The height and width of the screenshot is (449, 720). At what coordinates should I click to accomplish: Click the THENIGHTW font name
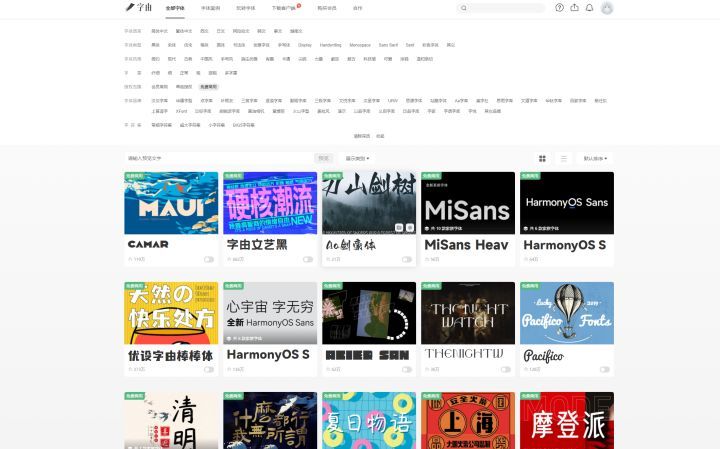pyautogui.click(x=464, y=354)
